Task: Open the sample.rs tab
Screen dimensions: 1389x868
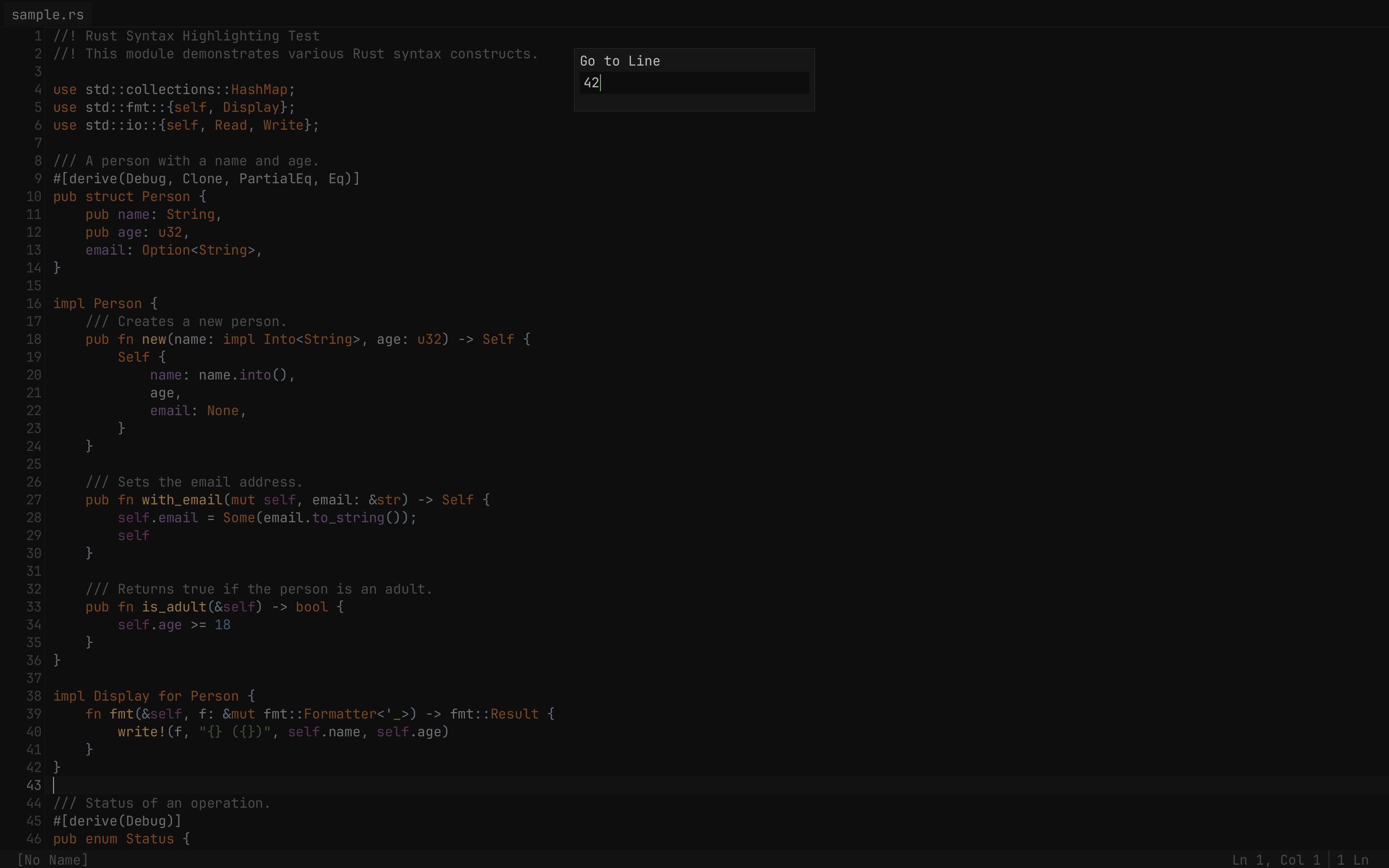Action: (48, 14)
